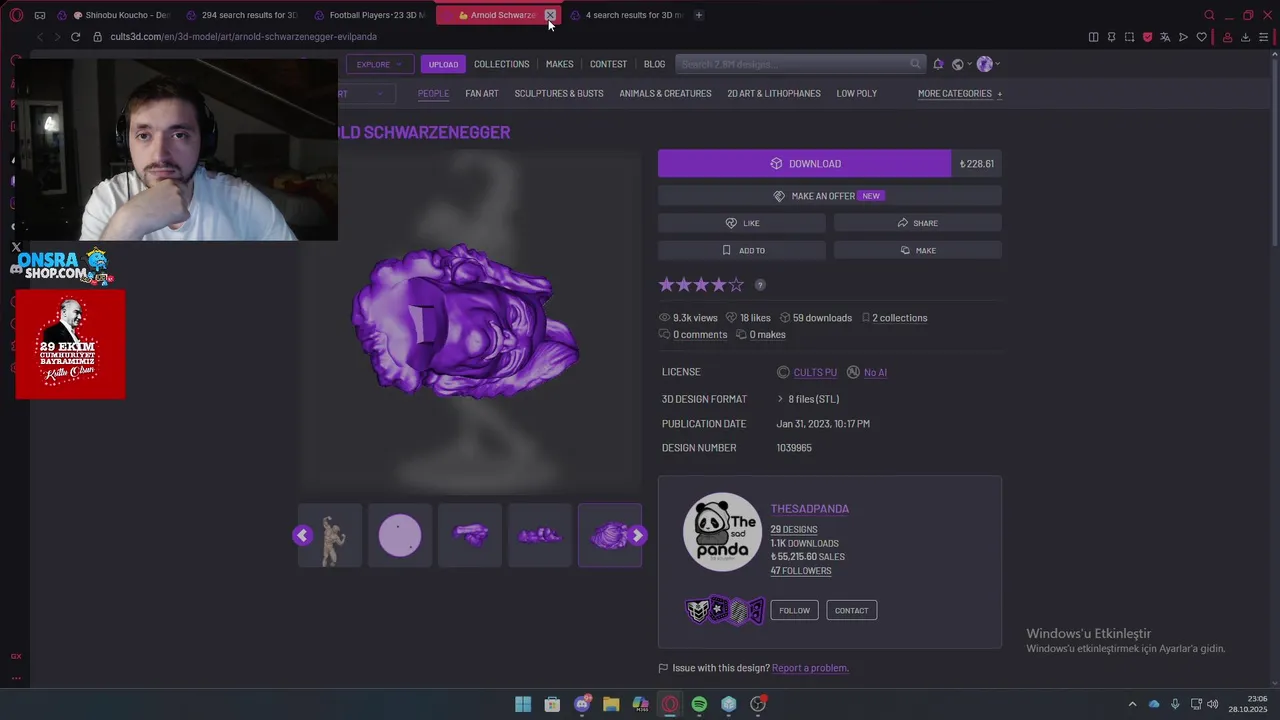
Task: Switch to the 294 search results tab
Action: 242,15
